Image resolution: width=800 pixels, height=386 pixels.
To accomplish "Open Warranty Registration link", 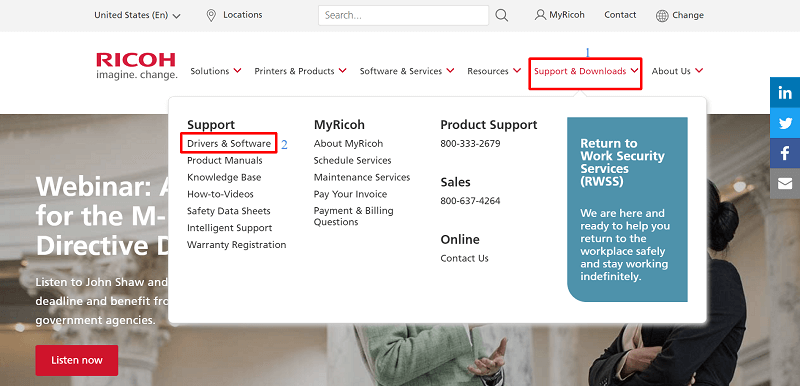I will tap(236, 244).
